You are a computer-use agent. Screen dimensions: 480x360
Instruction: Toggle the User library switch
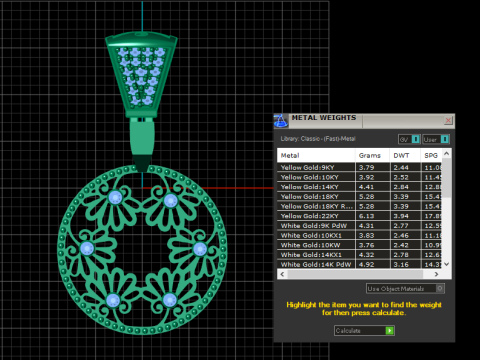[x=436, y=139]
